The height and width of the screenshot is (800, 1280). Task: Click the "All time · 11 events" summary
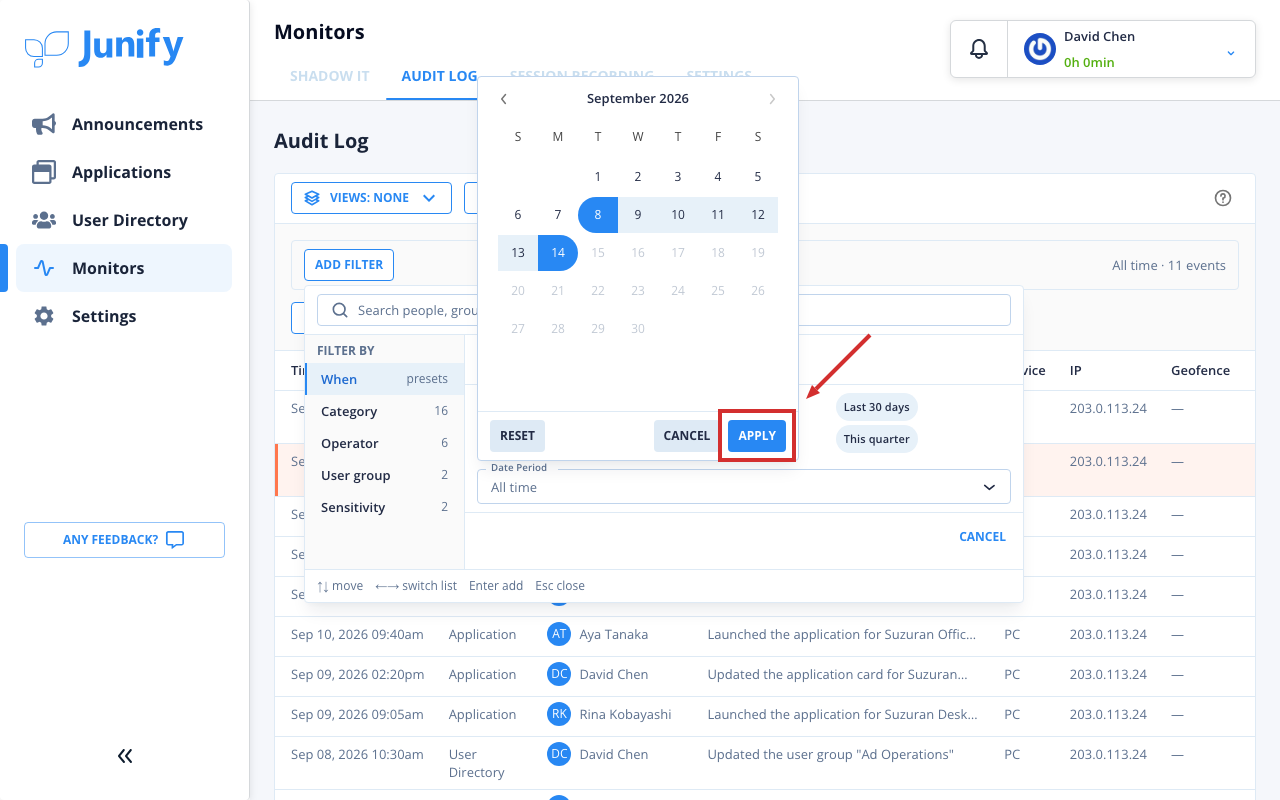click(1169, 266)
